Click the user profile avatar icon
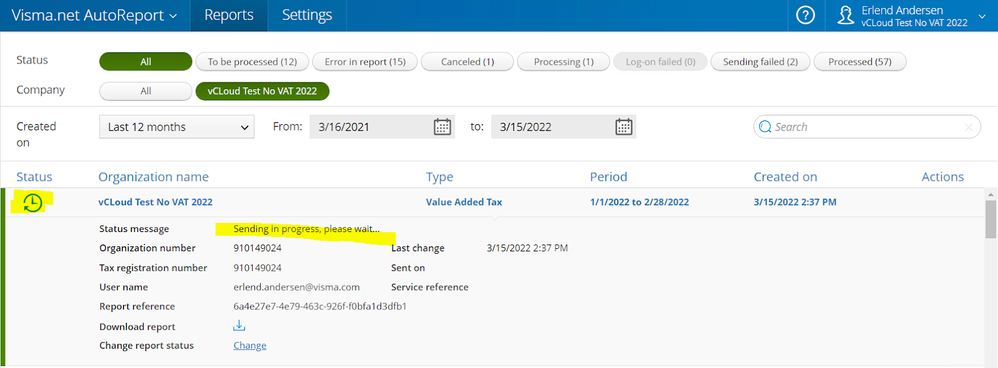Image resolution: width=998 pixels, height=368 pixels. click(x=845, y=16)
